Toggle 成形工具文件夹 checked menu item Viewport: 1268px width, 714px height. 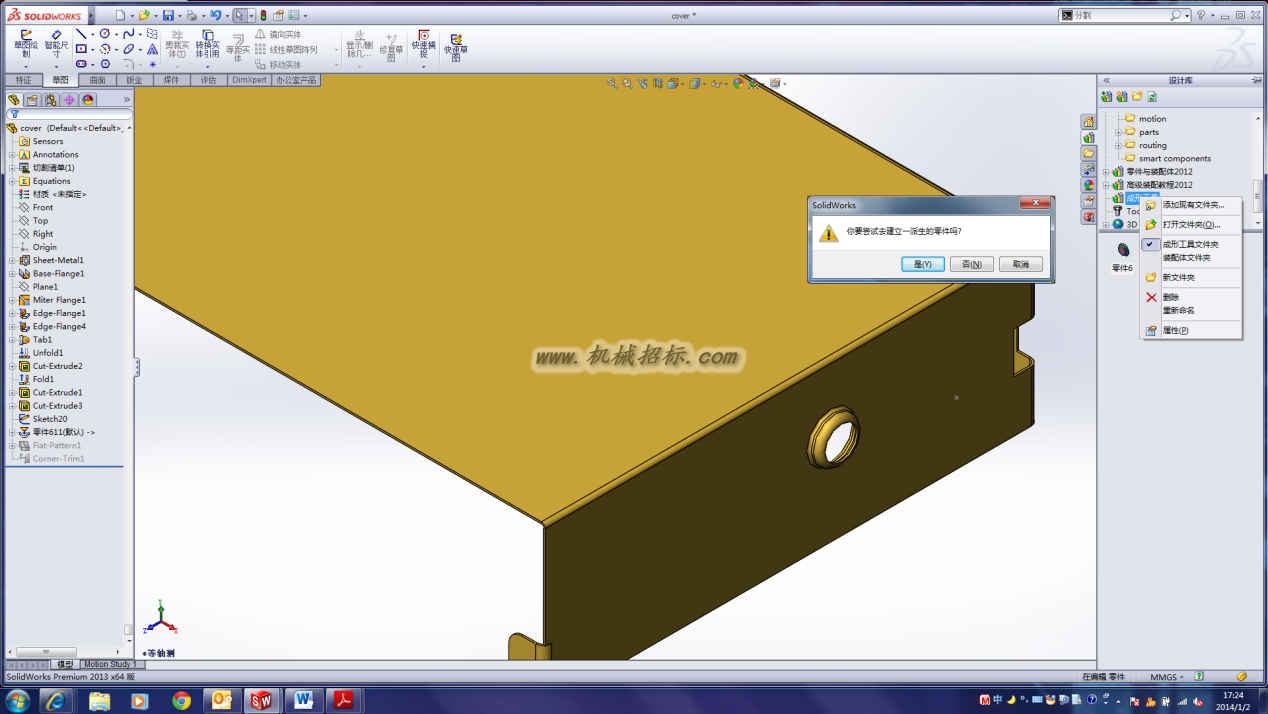[x=1190, y=244]
